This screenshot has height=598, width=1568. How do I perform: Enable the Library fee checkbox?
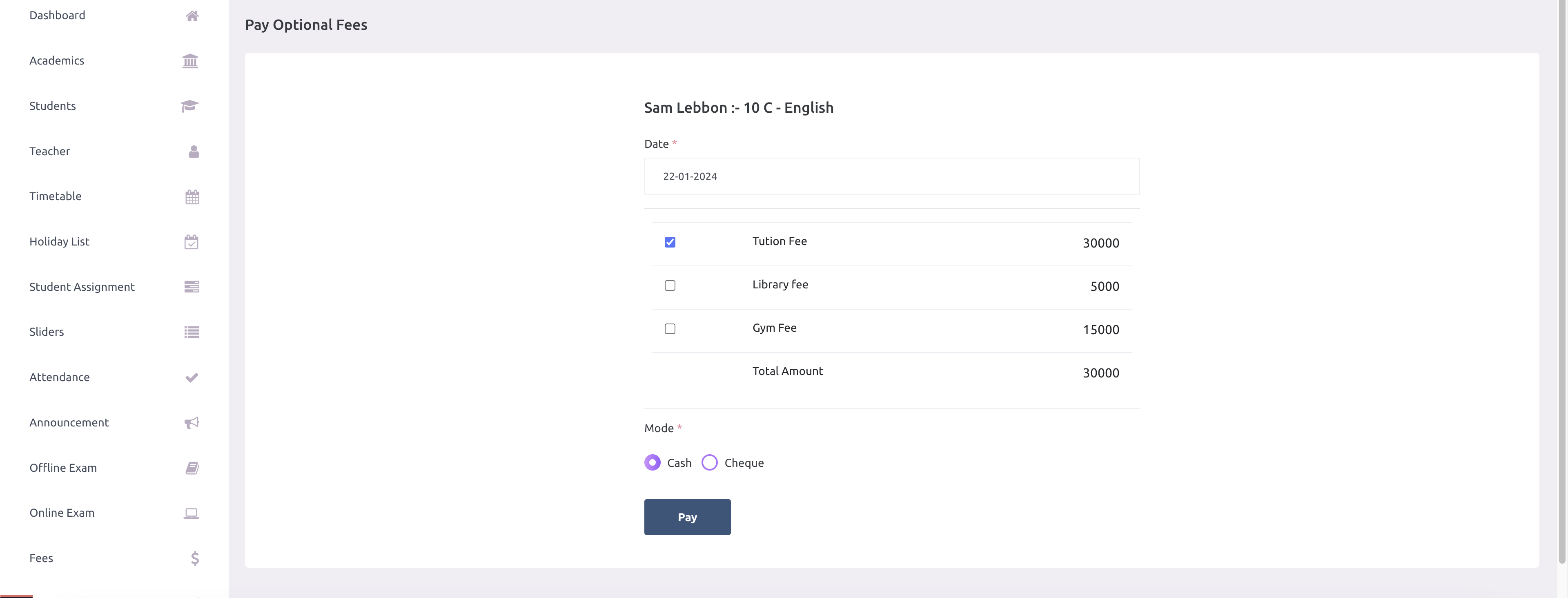pyautogui.click(x=670, y=286)
